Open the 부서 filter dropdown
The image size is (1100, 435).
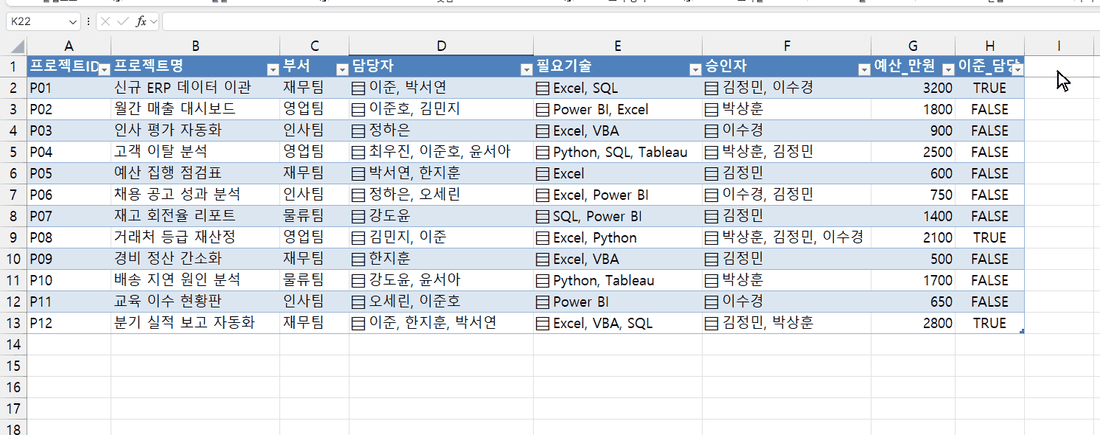coord(342,69)
